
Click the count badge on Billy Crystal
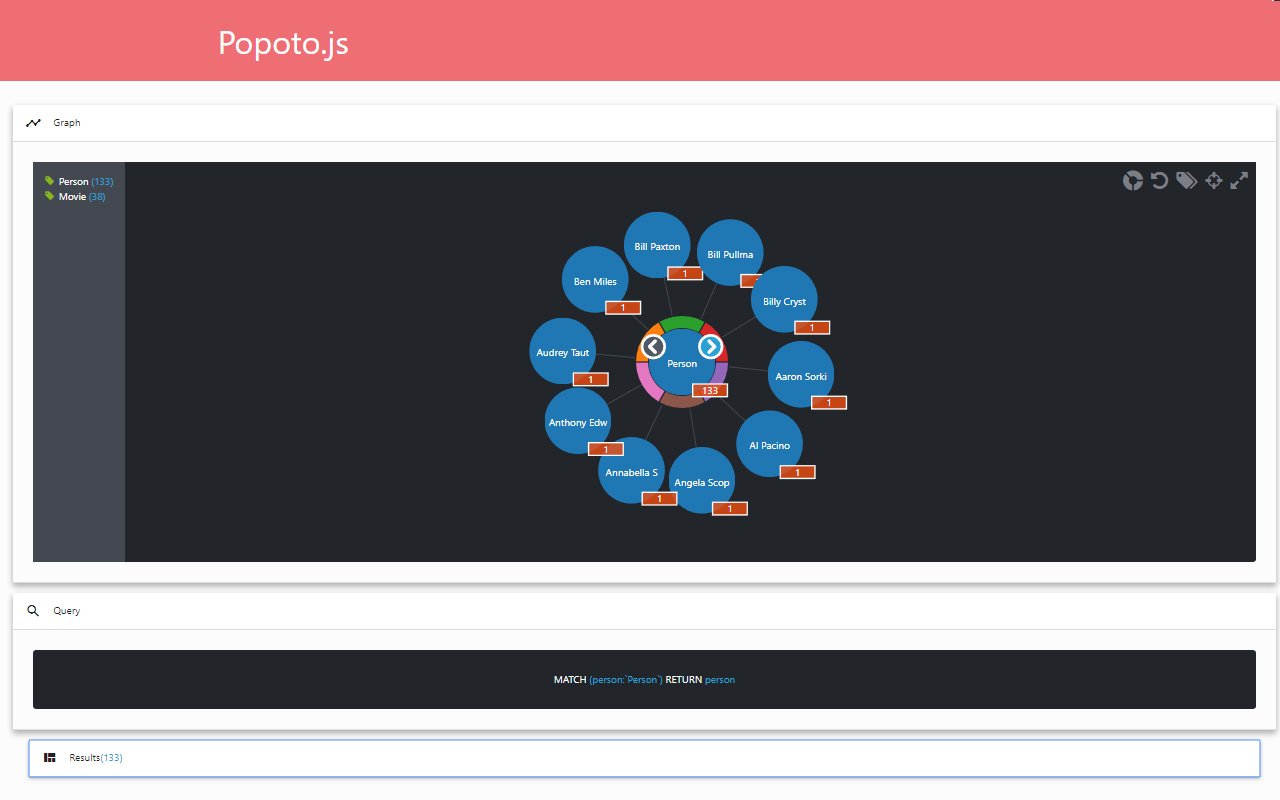[x=812, y=327]
